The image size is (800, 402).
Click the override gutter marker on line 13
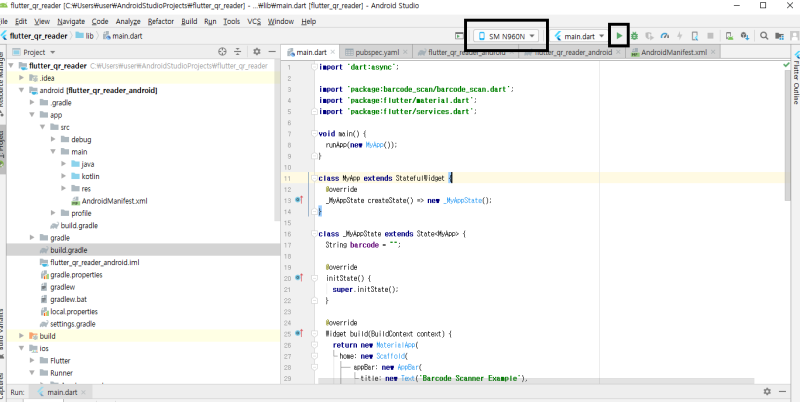coord(299,200)
